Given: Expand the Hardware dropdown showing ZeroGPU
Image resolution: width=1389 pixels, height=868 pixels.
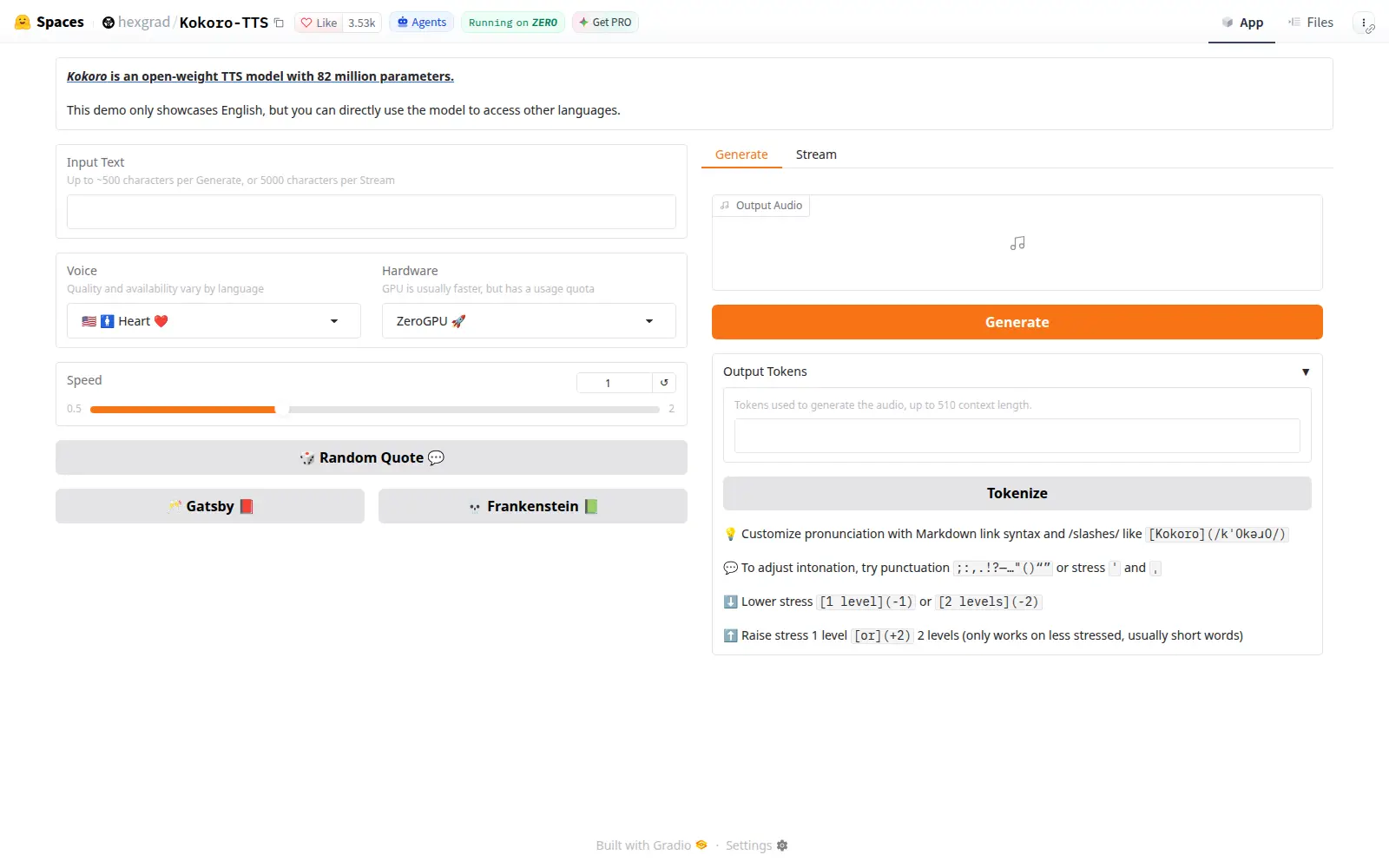Looking at the screenshot, I should (x=529, y=321).
